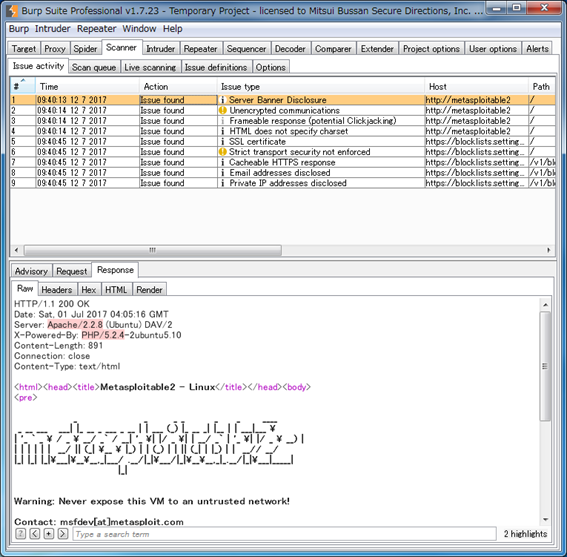Switch to the Spider tab

coord(85,48)
